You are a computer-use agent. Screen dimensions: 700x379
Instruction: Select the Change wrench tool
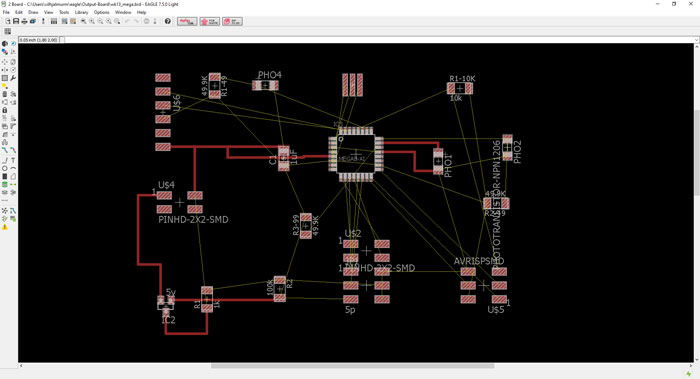coord(13,78)
